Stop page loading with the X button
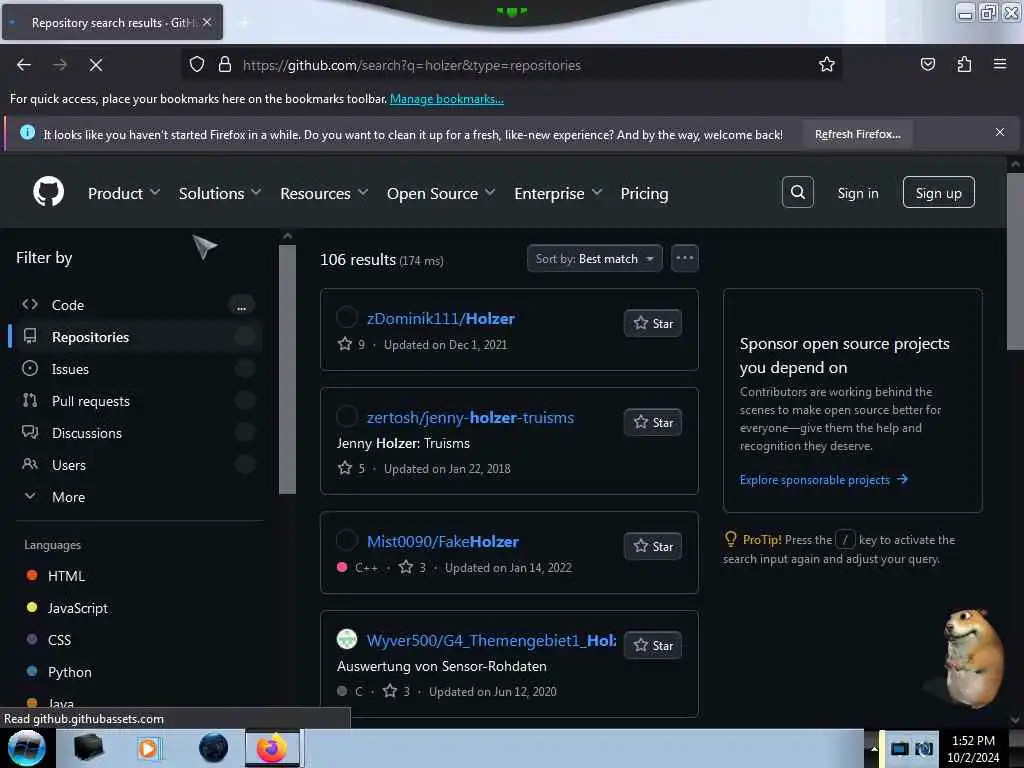Image resolution: width=1024 pixels, height=768 pixels. click(95, 65)
